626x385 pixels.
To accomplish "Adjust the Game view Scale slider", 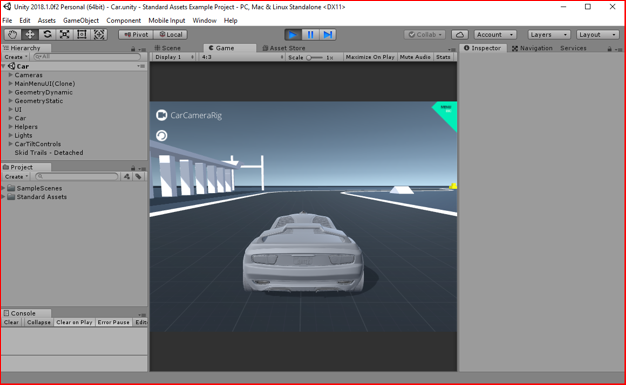I will click(314, 58).
